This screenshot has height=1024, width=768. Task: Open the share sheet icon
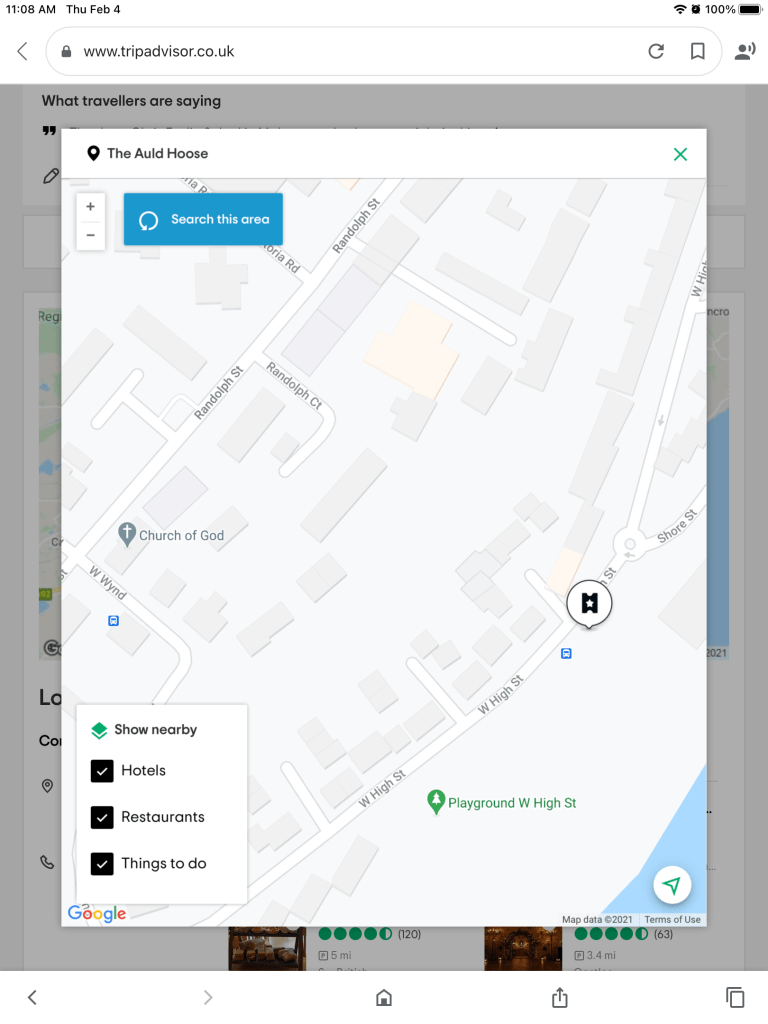click(560, 997)
